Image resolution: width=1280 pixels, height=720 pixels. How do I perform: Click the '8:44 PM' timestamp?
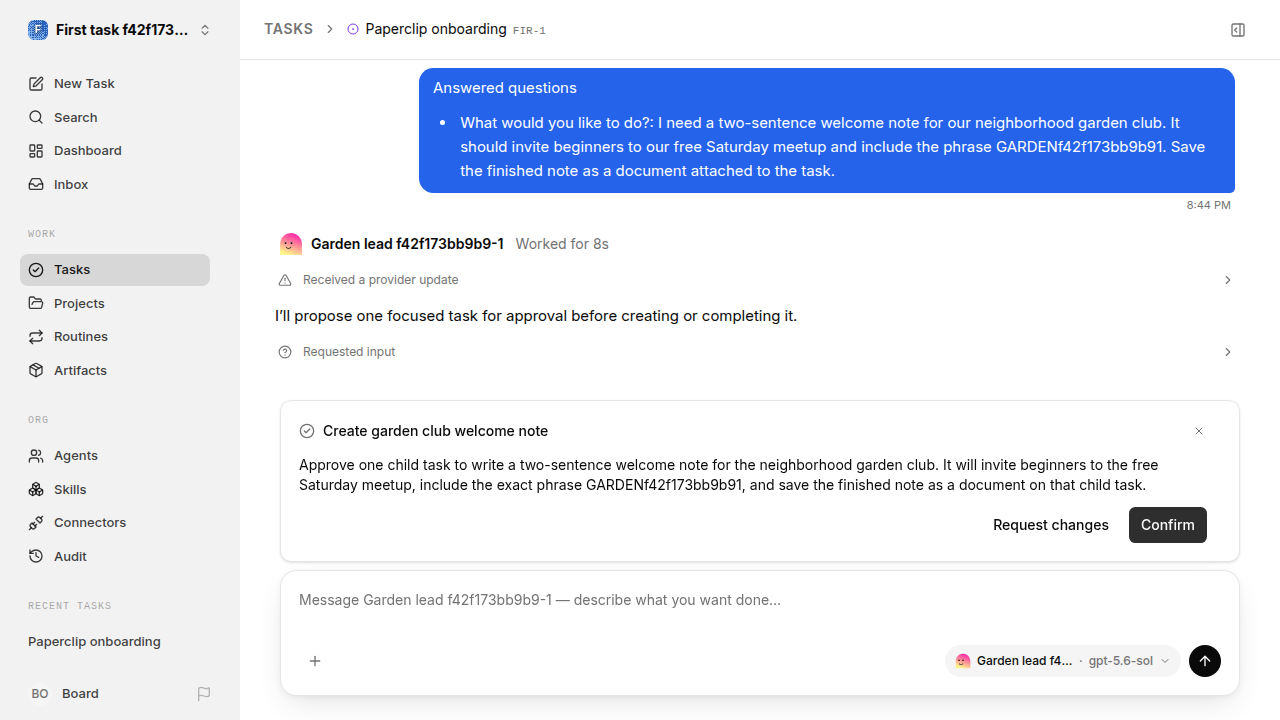coord(1209,205)
